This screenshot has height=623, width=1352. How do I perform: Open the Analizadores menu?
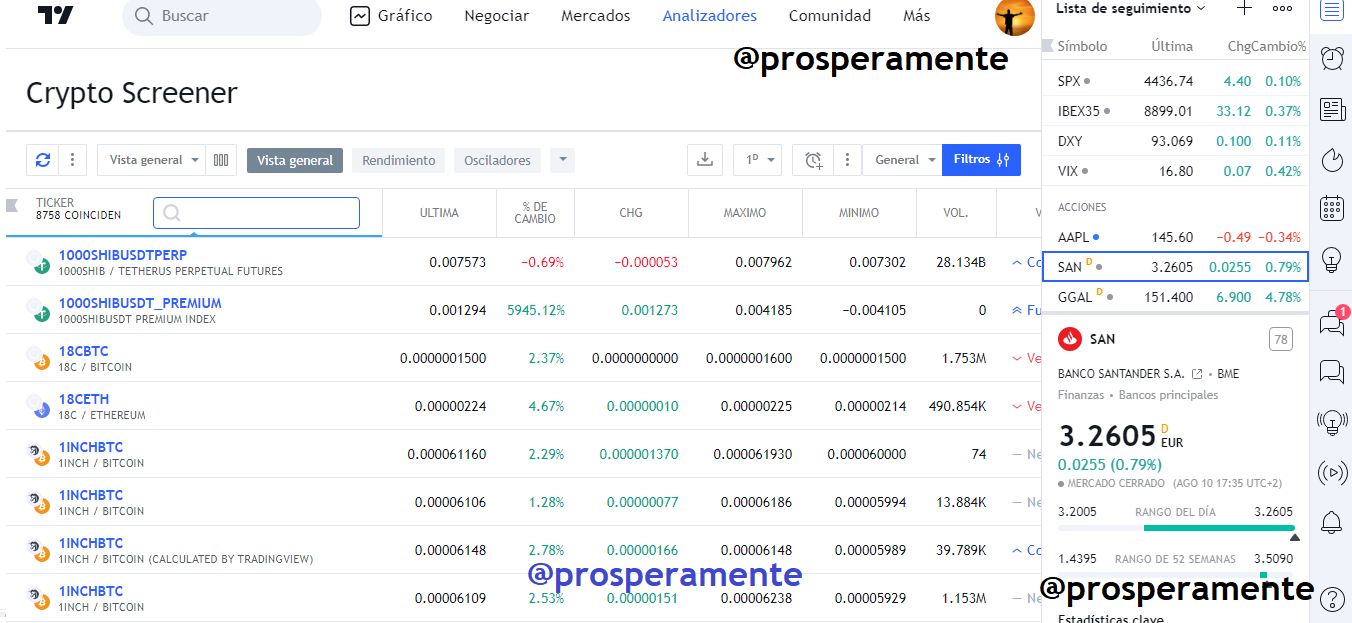coord(710,16)
